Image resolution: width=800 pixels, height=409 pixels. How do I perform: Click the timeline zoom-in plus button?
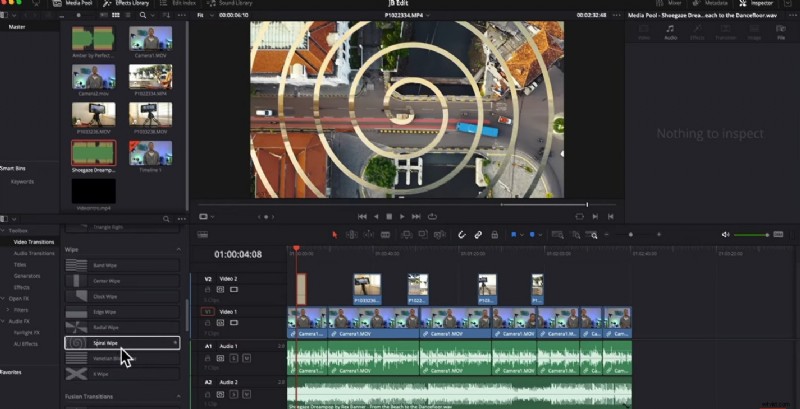click(659, 235)
